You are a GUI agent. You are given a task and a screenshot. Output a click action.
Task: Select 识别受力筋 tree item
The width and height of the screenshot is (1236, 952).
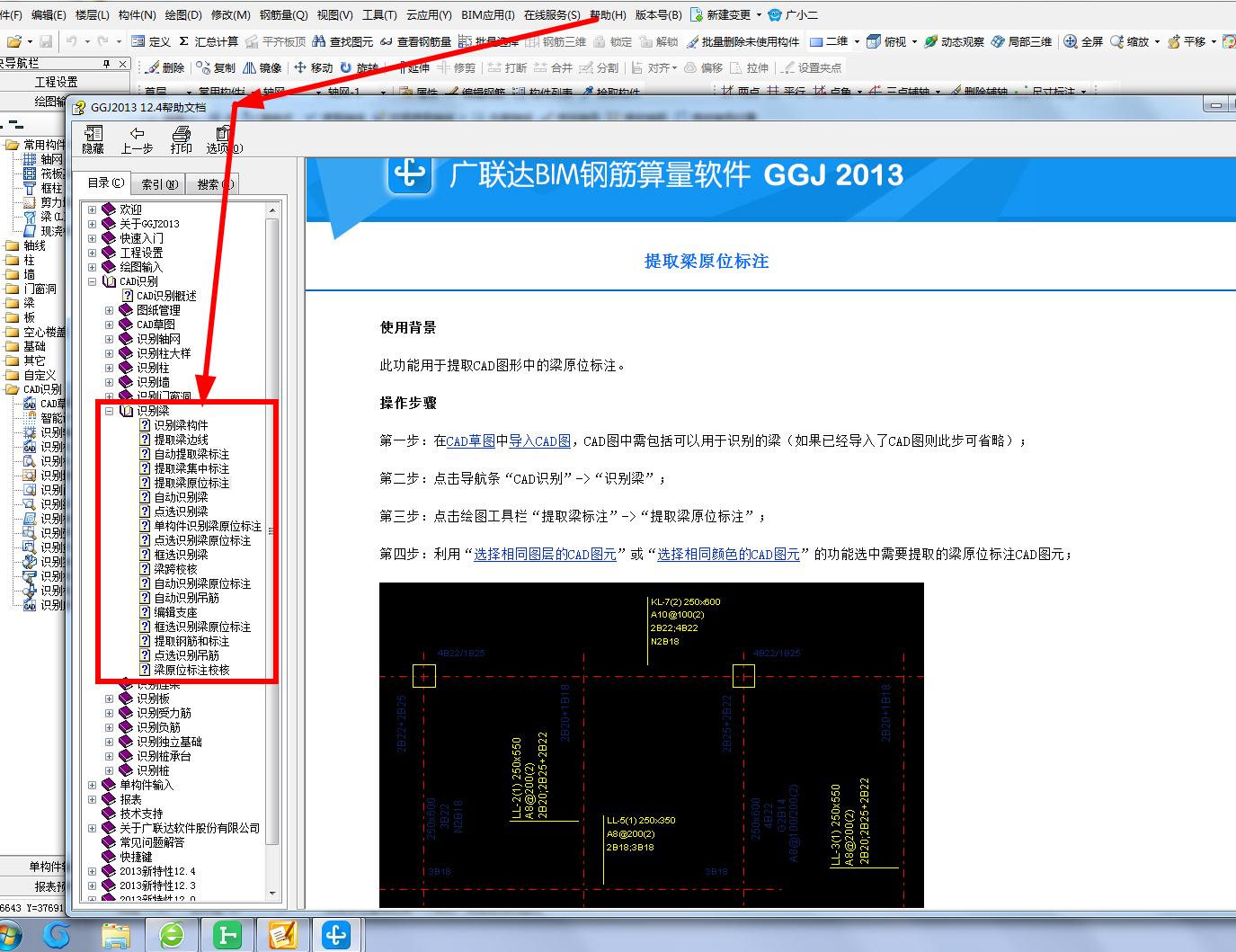164,713
